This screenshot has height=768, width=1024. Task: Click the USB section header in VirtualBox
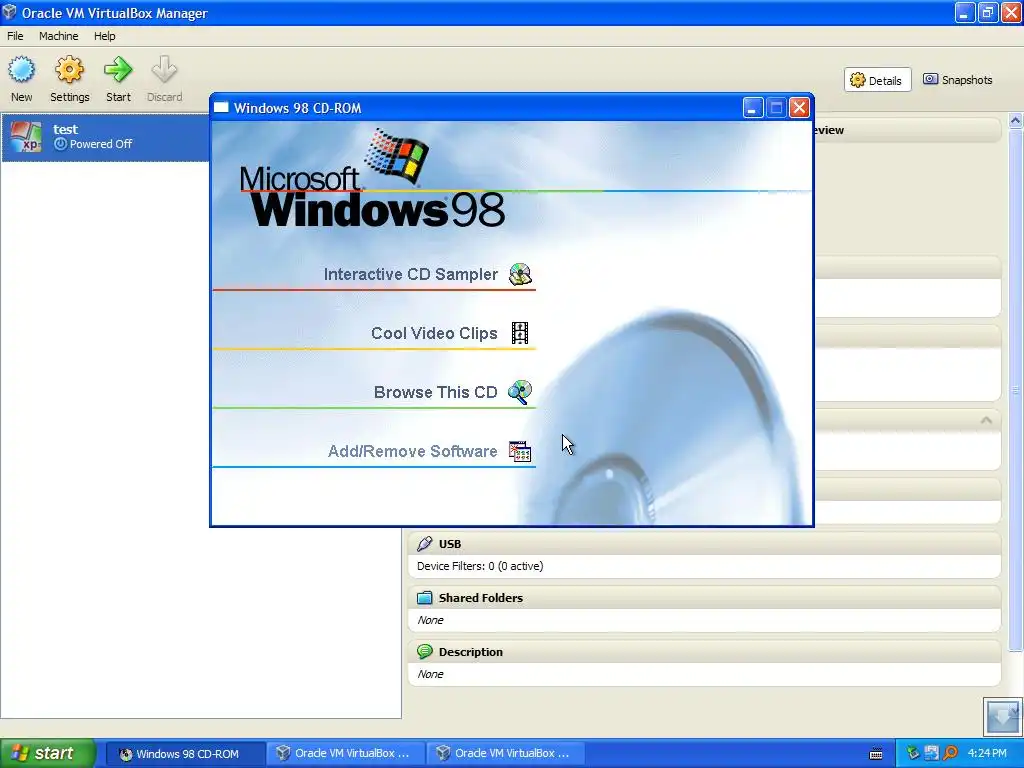click(x=705, y=543)
